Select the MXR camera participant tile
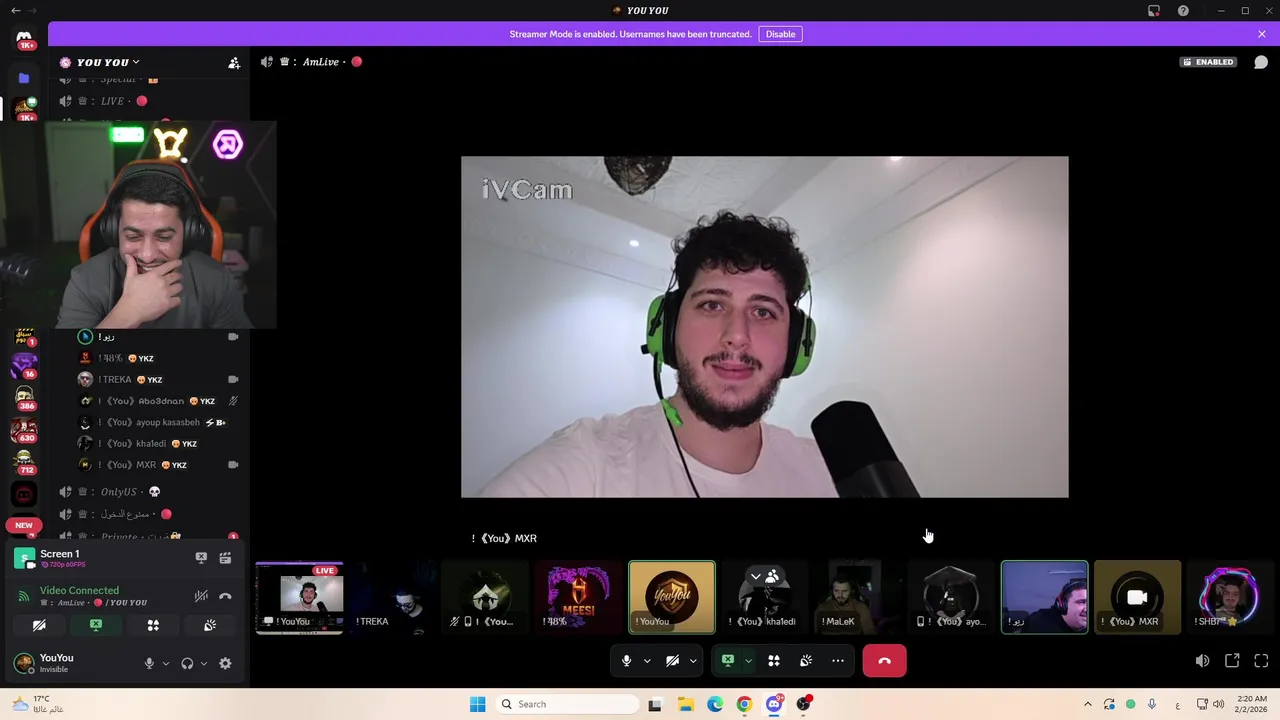 click(1137, 597)
